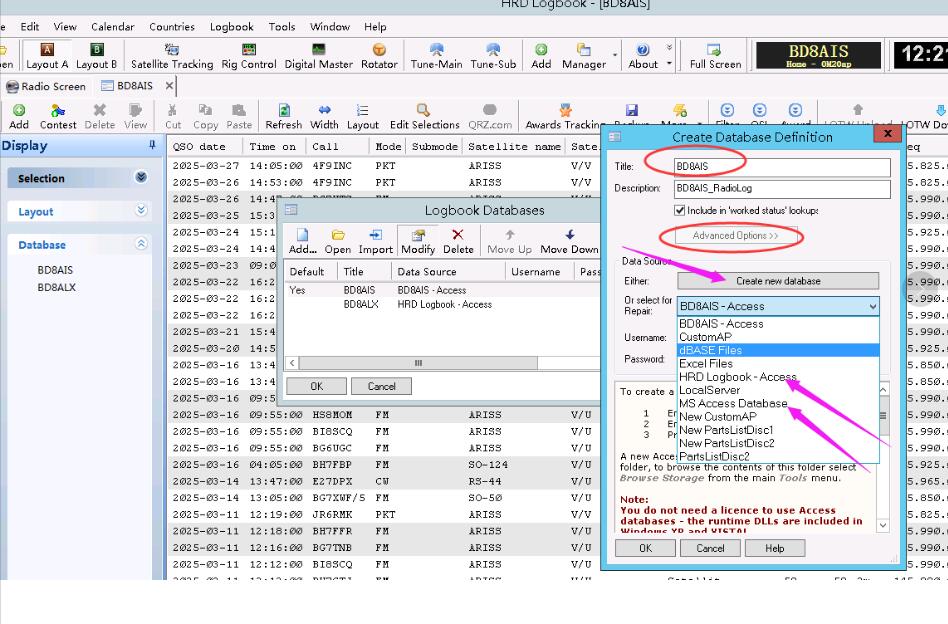Open About in the toolbar
This screenshot has height=624, width=948.
tap(643, 56)
